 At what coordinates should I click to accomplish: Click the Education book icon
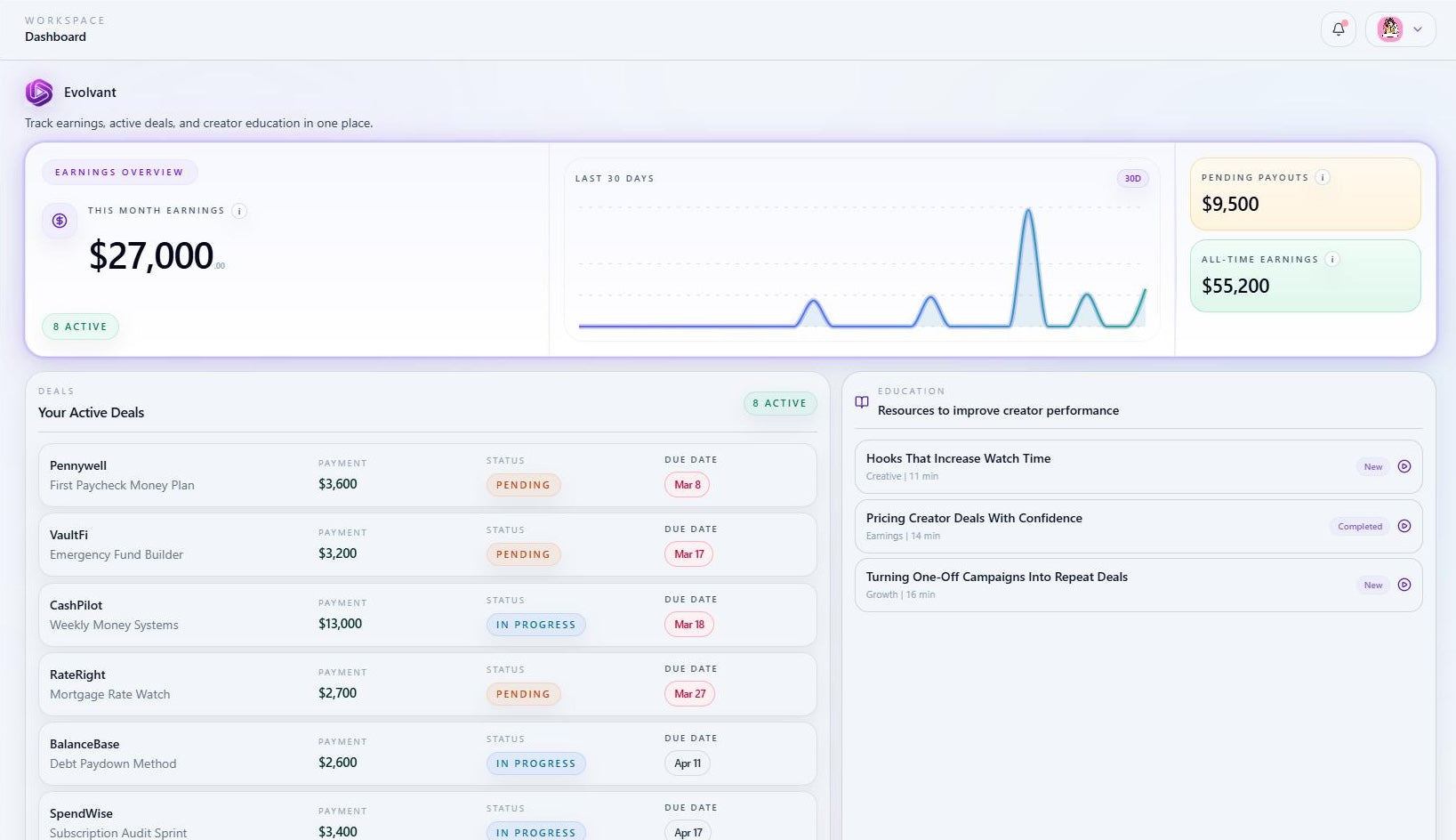click(x=862, y=402)
